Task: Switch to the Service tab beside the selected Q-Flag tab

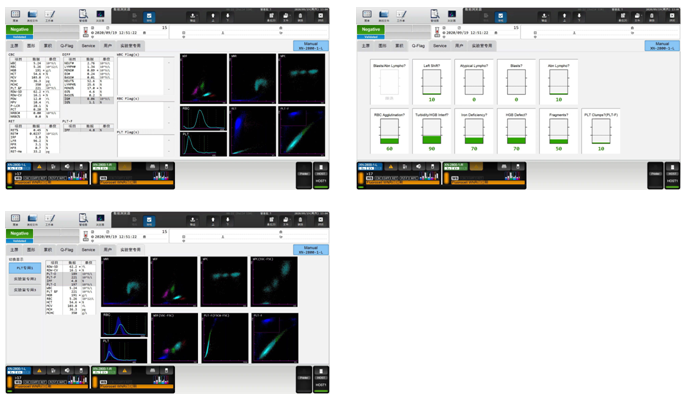Action: pyautogui.click(x=440, y=45)
